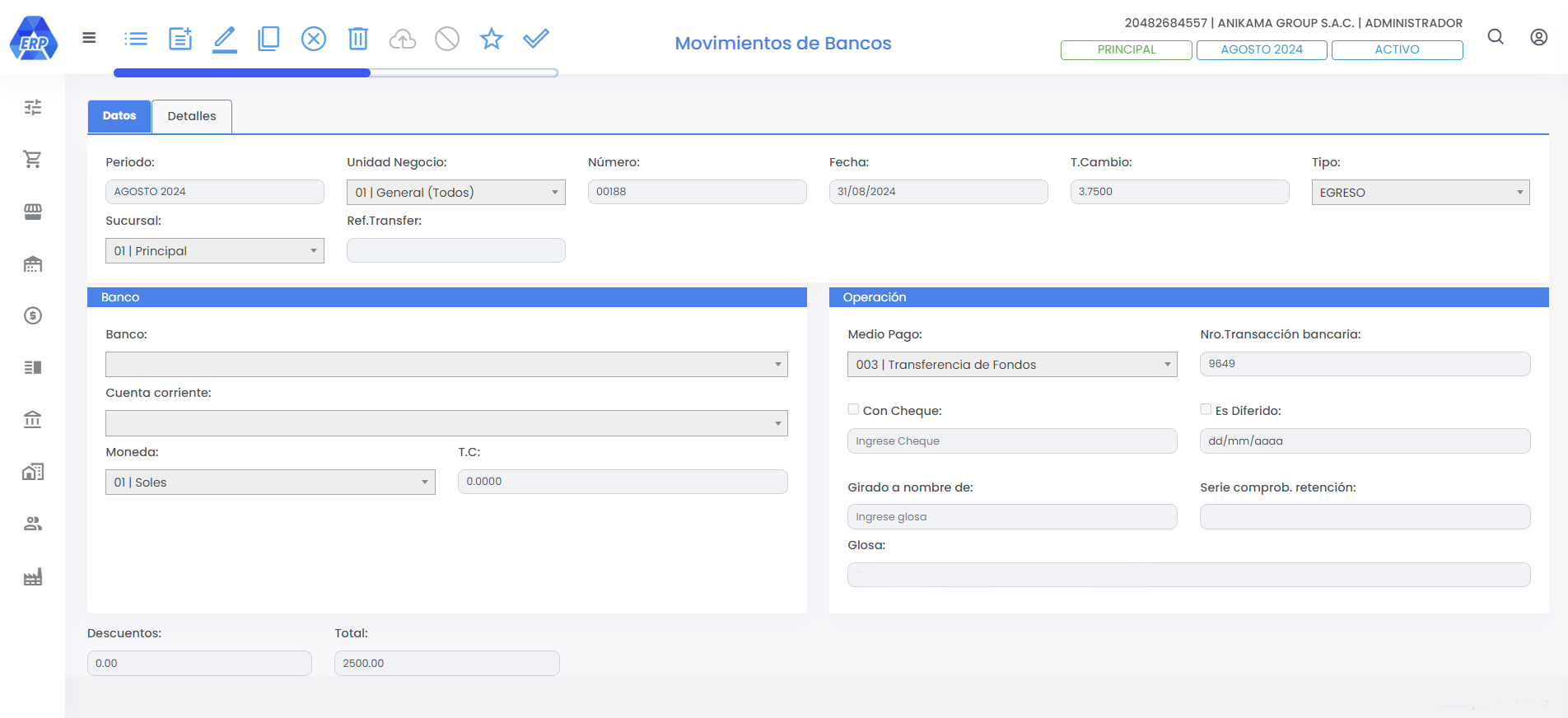Viewport: 1568px width, 718px height.
Task: Click the T.Cambio field 3.7500
Action: (x=1180, y=192)
